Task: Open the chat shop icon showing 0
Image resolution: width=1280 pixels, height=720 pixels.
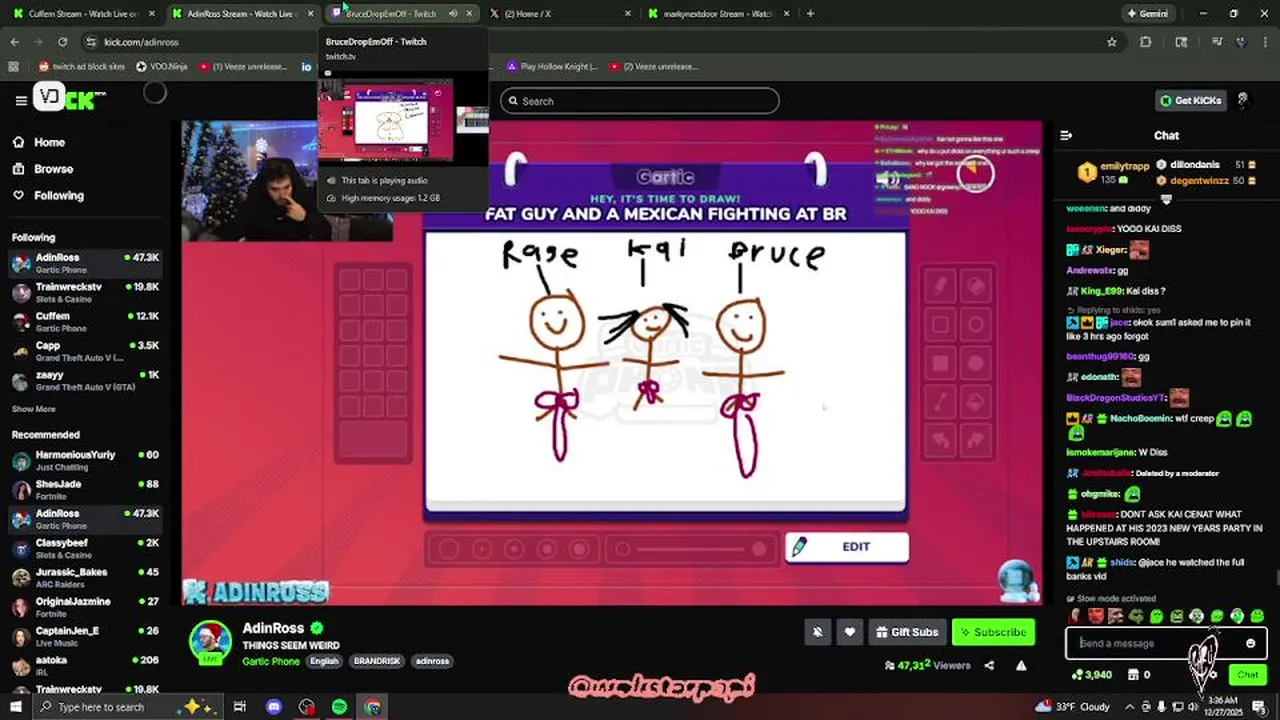Action: click(1139, 675)
